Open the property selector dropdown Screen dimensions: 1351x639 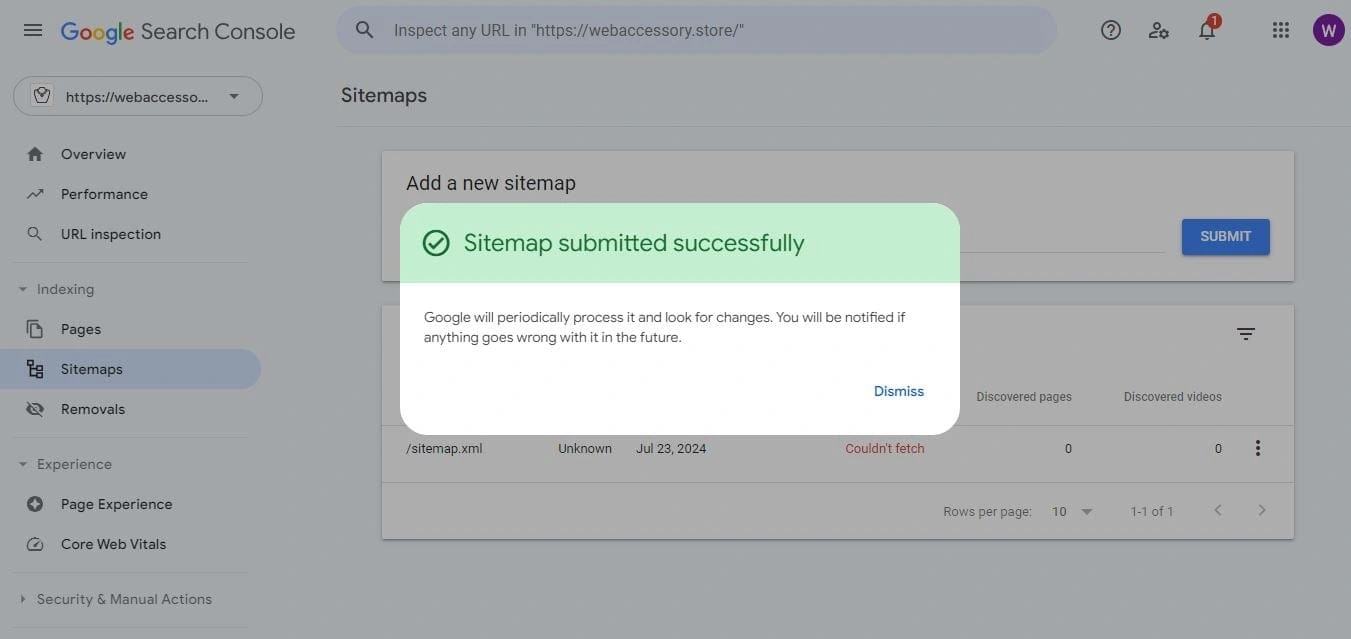coord(138,96)
